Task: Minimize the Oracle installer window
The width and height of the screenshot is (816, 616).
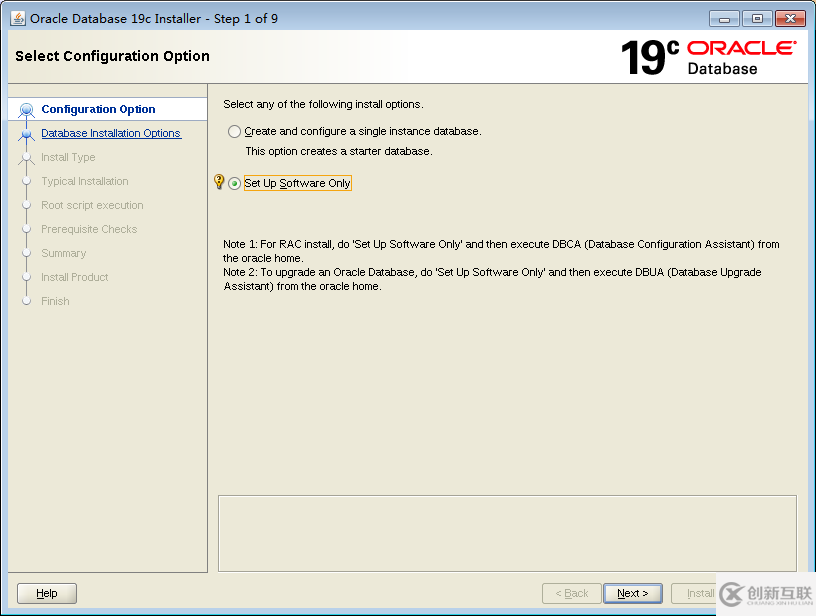Action: pos(724,19)
